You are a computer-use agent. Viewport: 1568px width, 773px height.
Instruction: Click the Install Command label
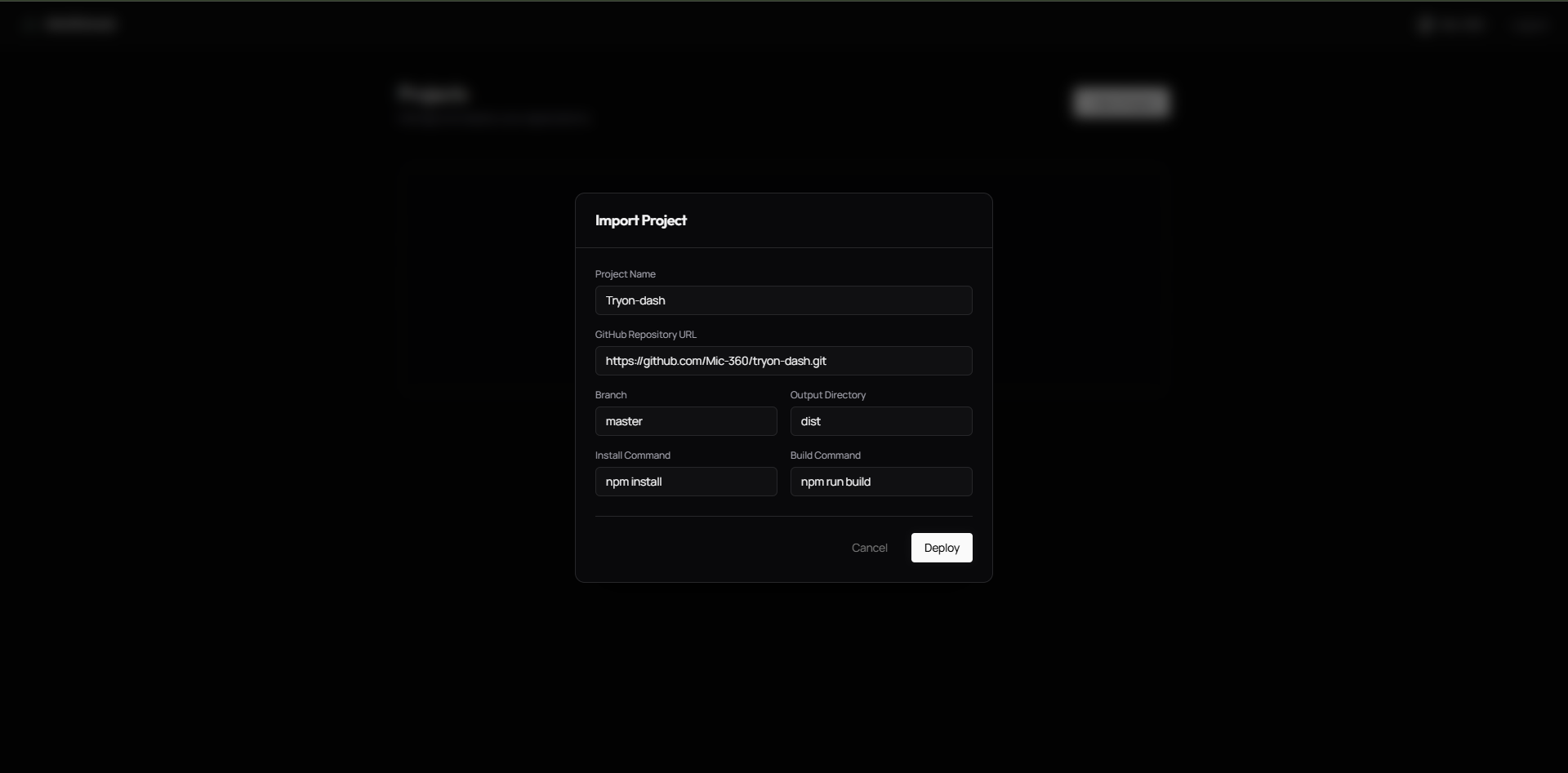click(632, 455)
